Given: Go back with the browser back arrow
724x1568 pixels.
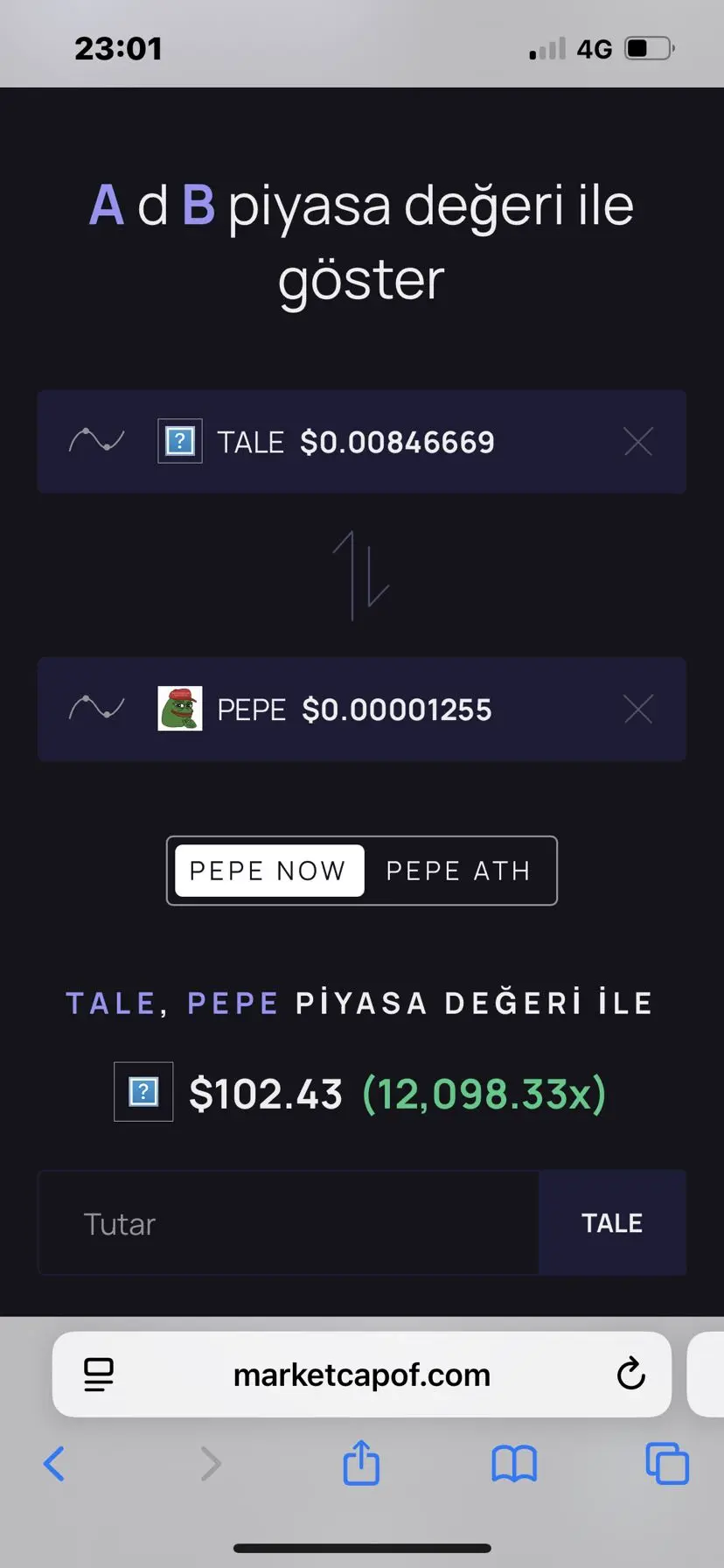Looking at the screenshot, I should (54, 1463).
